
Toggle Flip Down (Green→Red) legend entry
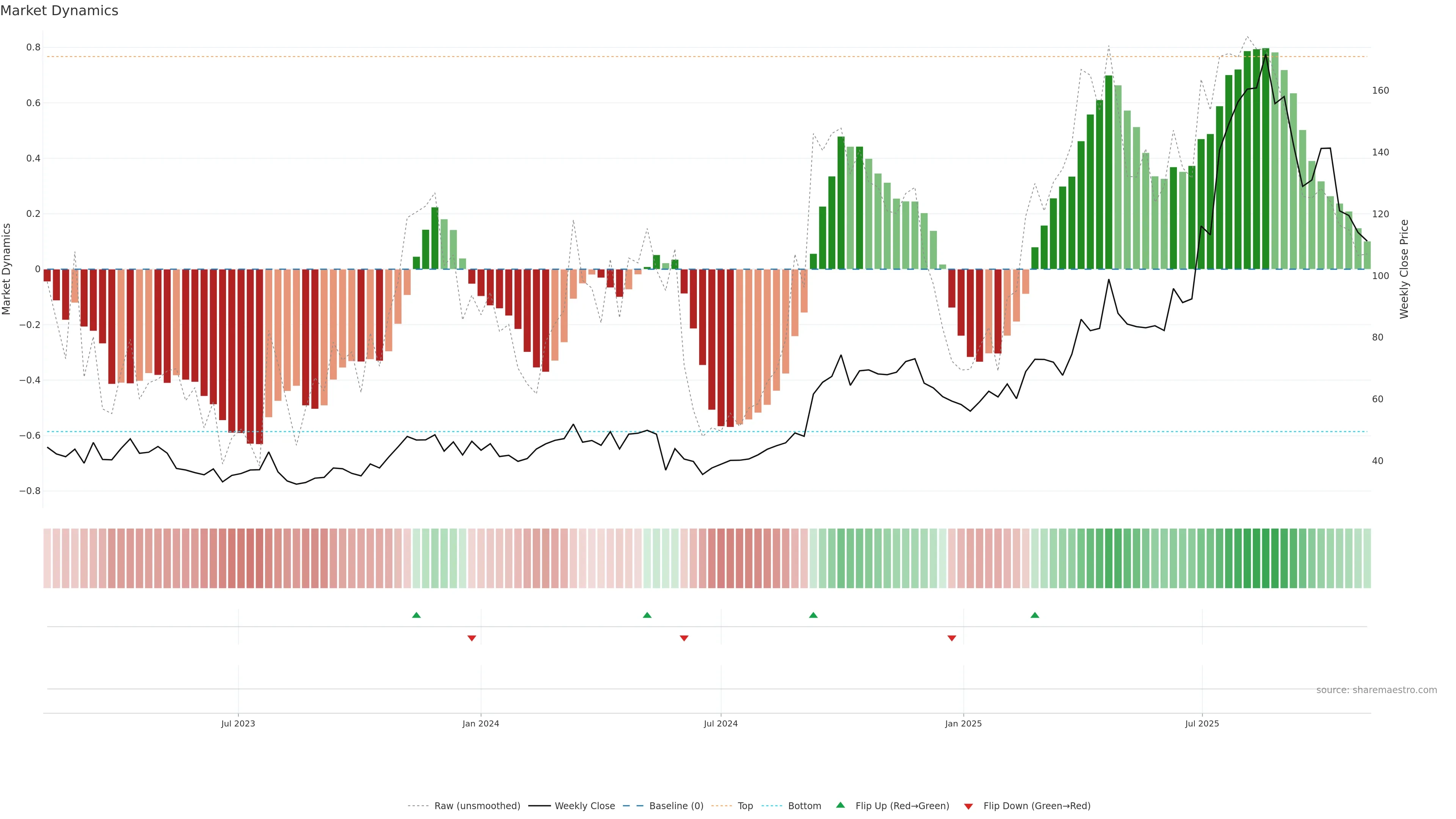click(x=1037, y=806)
